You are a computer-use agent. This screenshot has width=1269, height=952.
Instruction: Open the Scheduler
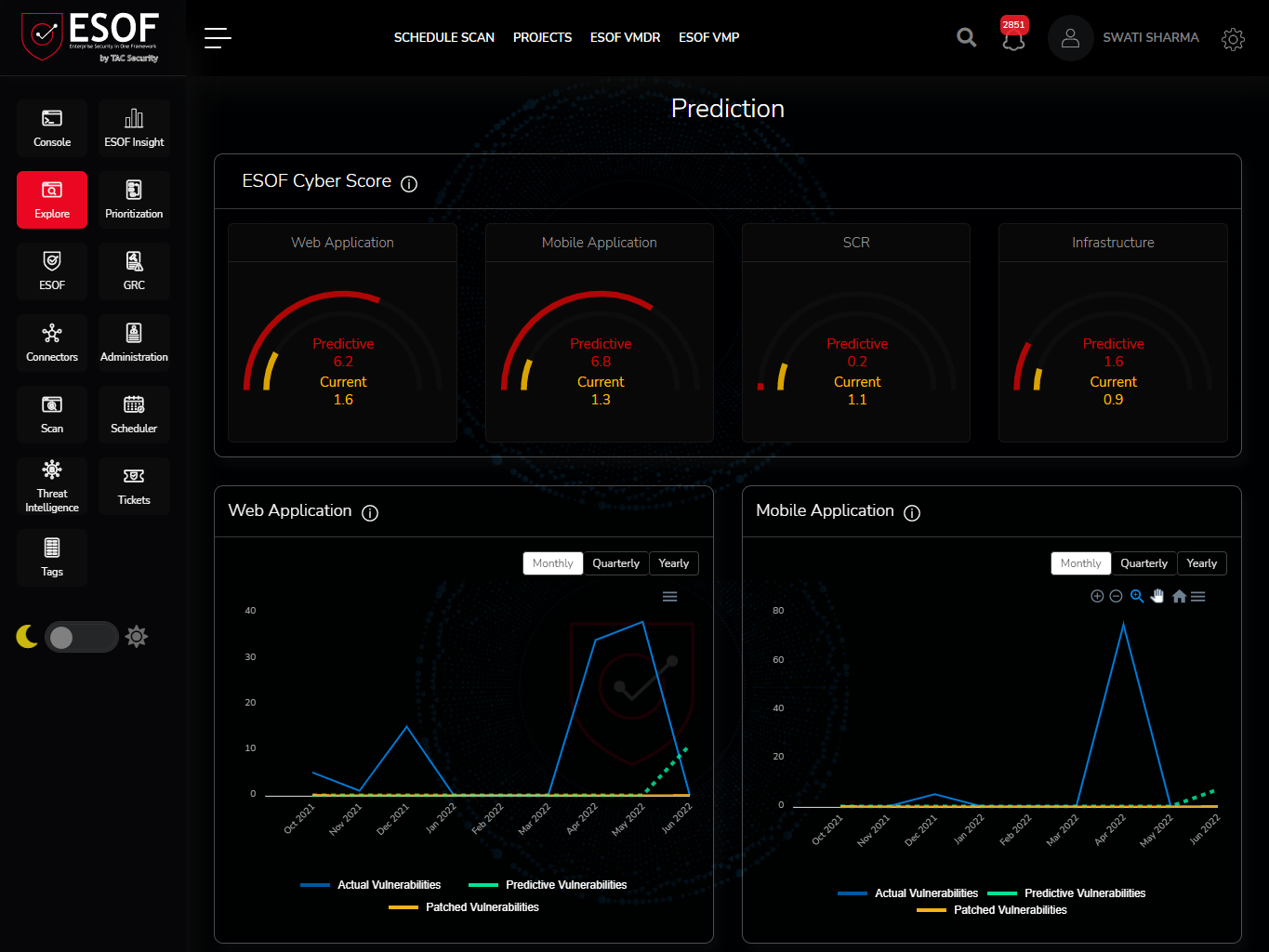tap(134, 414)
